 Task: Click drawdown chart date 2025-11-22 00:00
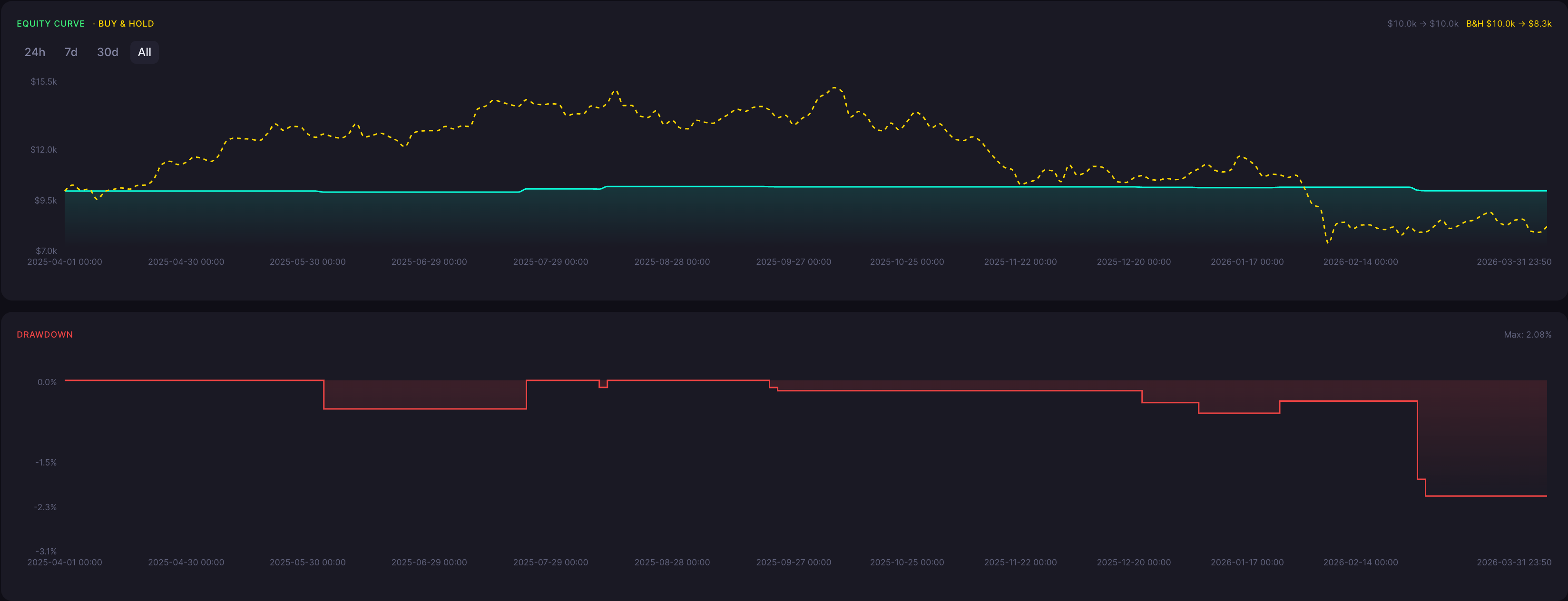click(1020, 562)
